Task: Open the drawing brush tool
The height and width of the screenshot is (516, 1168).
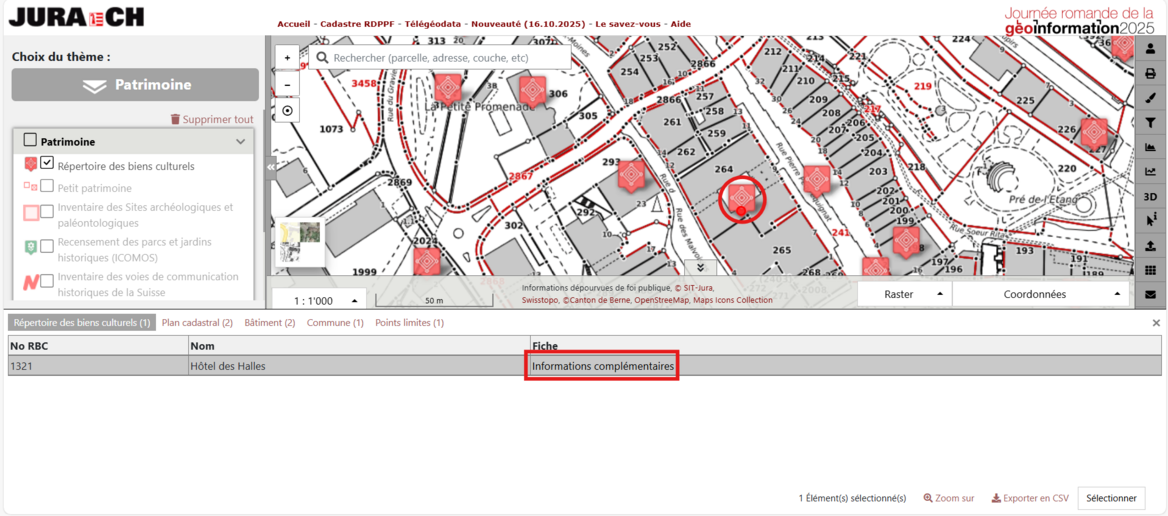Action: click(1150, 98)
